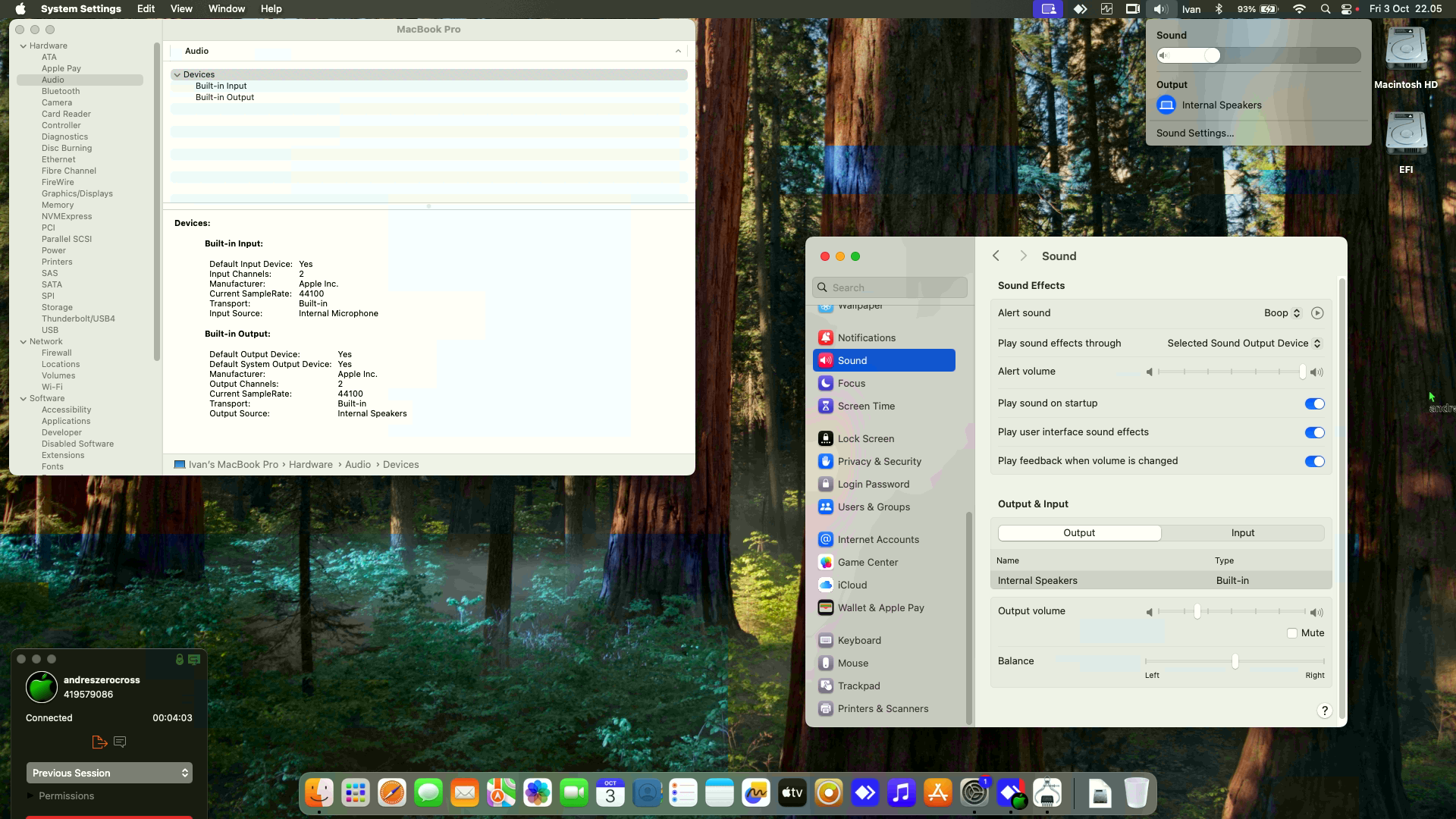Adjust the menu bar Sound volume slider
This screenshot has height=819, width=1456.
(x=1258, y=55)
